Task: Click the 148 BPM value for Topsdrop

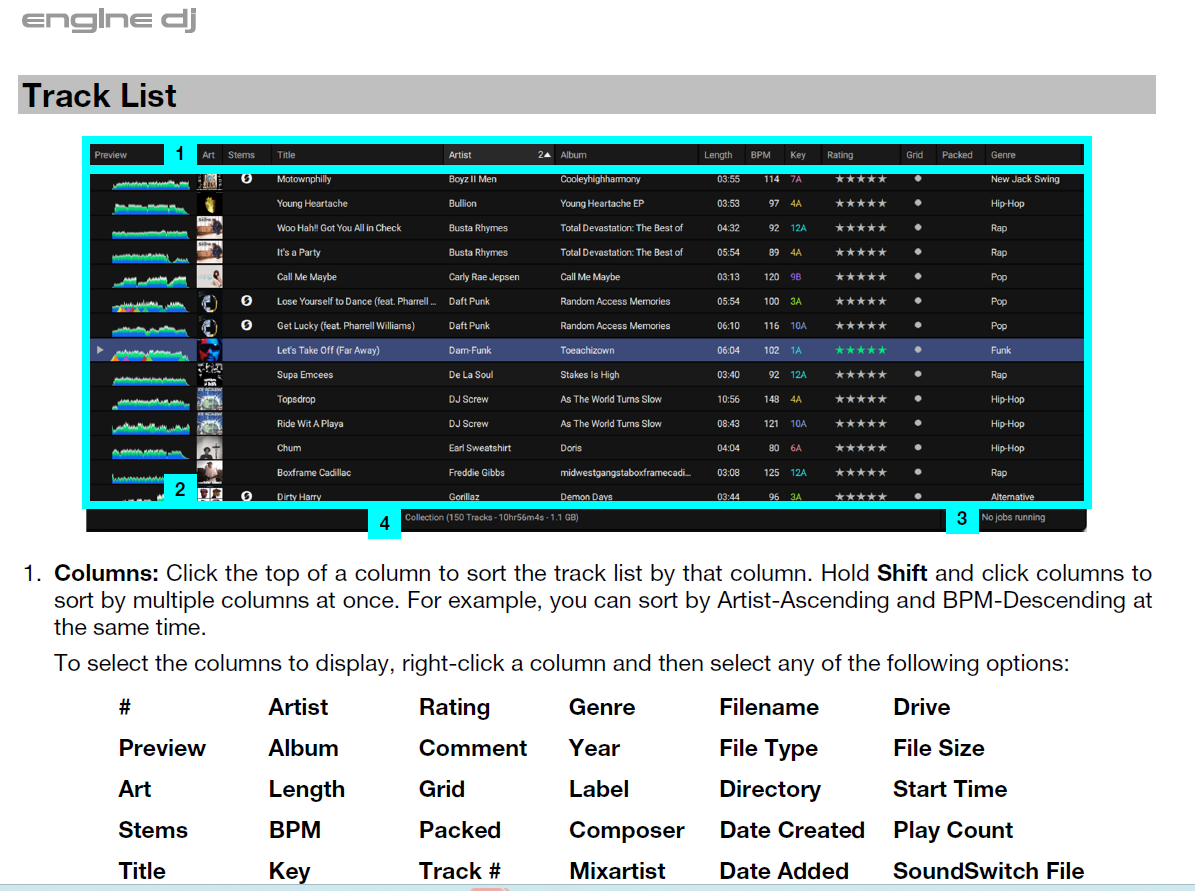Action: pos(771,399)
